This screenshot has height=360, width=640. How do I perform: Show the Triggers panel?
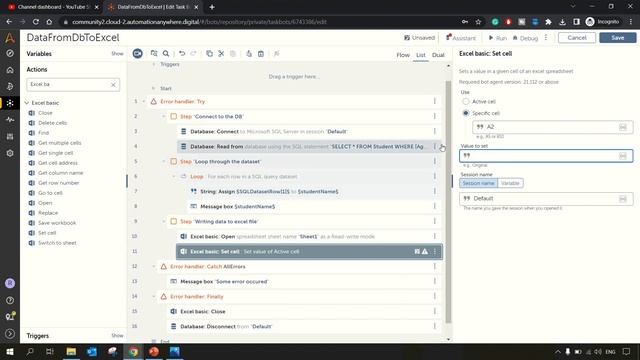tap(117, 336)
